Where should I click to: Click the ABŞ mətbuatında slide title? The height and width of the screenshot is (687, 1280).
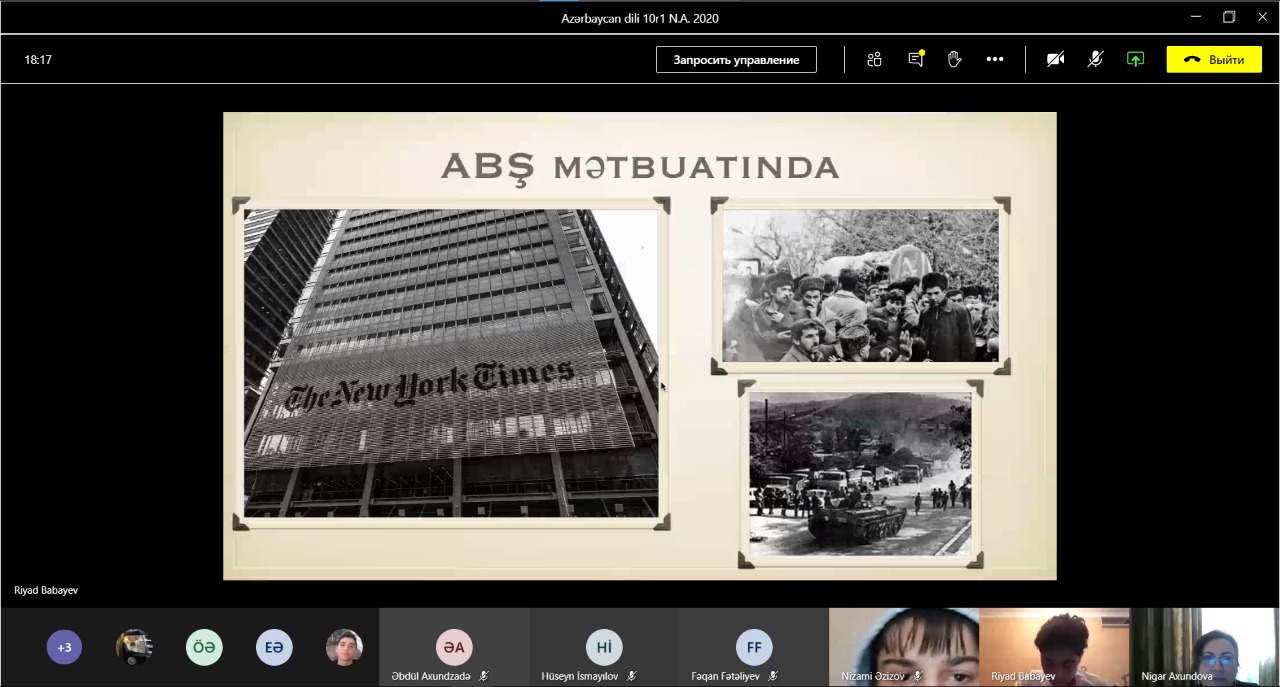(640, 166)
